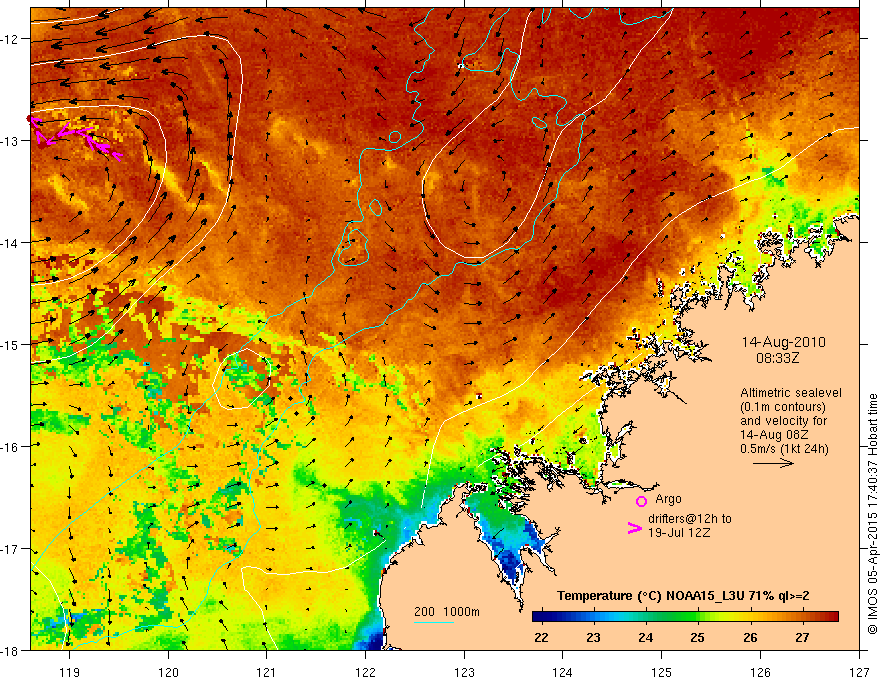Click the magenta Argo circle legend symbol

[641, 501]
